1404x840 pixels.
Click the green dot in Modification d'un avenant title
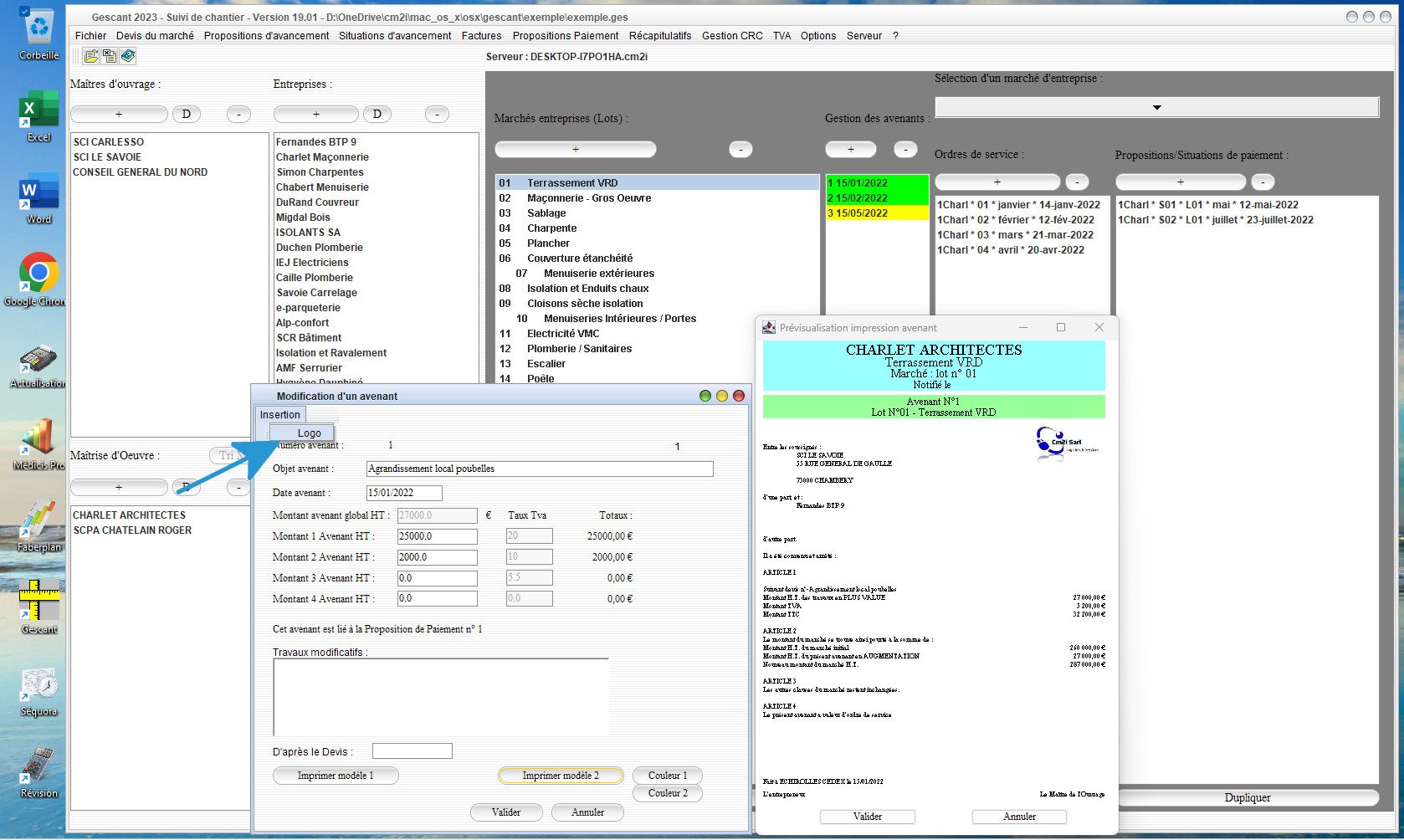pos(705,396)
